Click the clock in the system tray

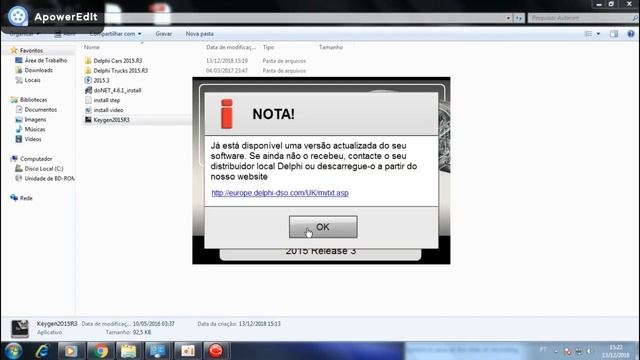[x=616, y=351]
